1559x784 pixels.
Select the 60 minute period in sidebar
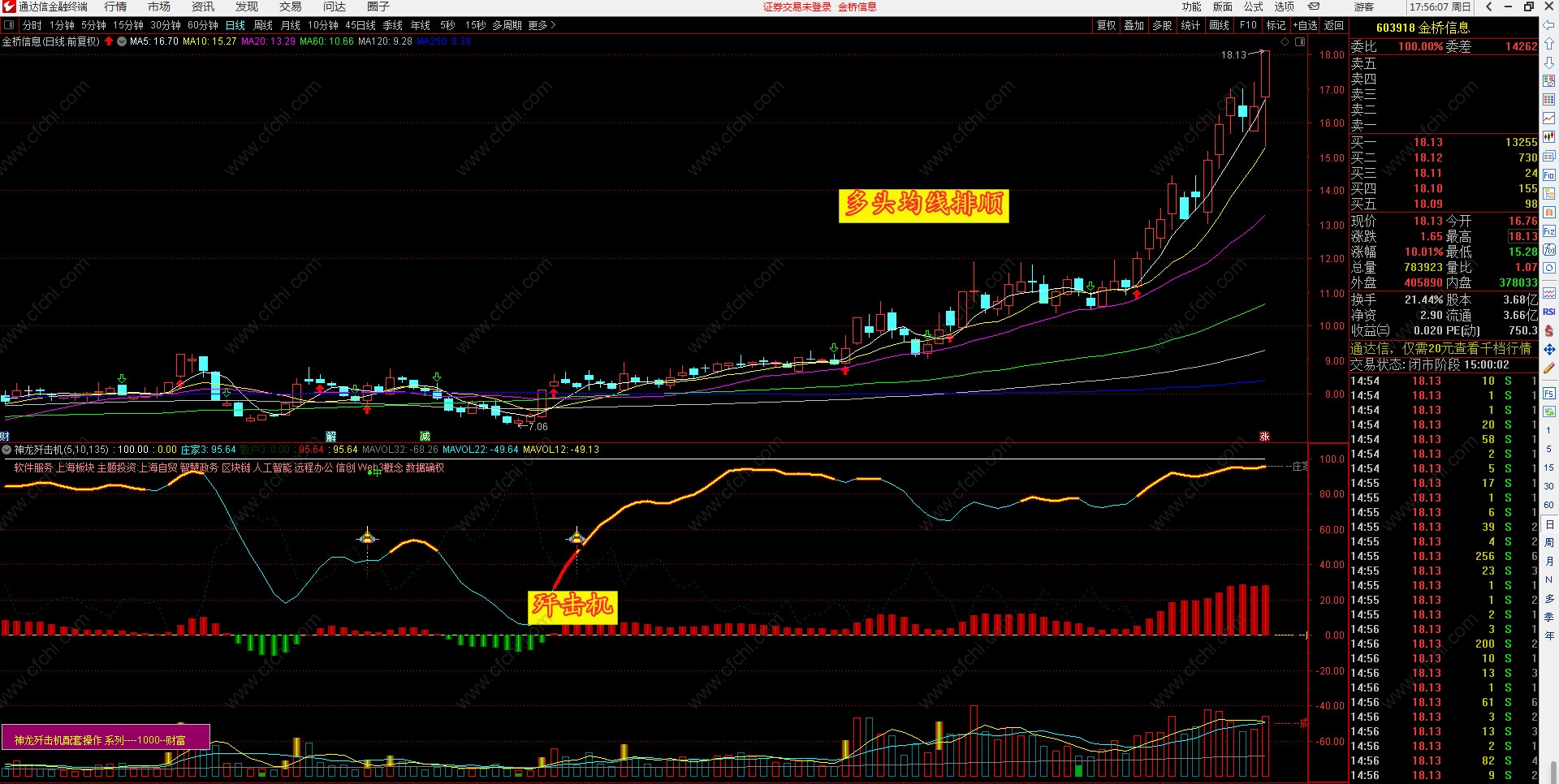click(1549, 505)
